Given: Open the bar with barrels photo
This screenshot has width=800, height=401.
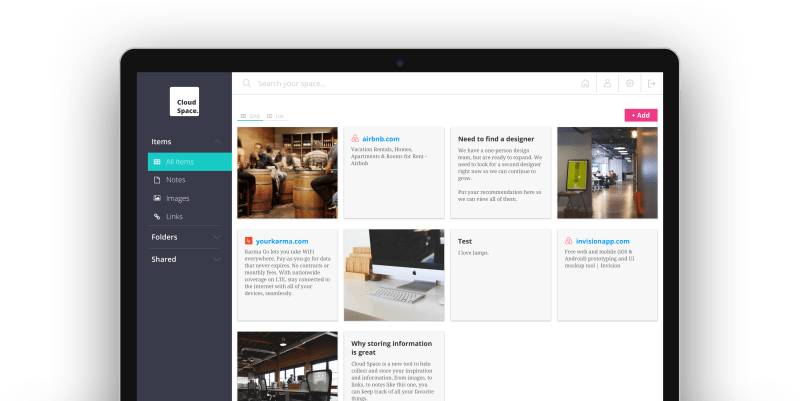Looking at the screenshot, I should [x=287, y=172].
